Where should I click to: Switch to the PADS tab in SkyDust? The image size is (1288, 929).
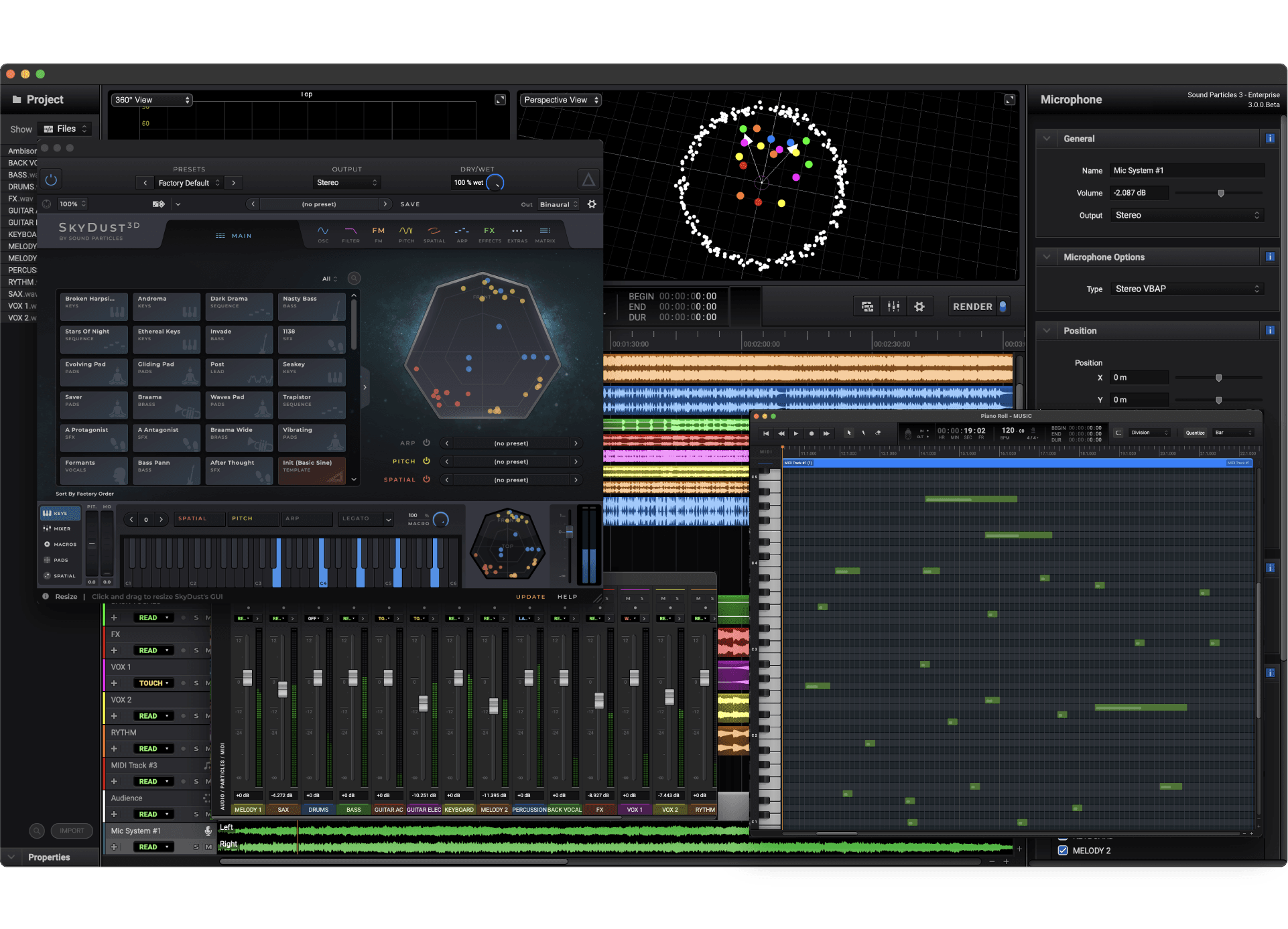tap(60, 560)
